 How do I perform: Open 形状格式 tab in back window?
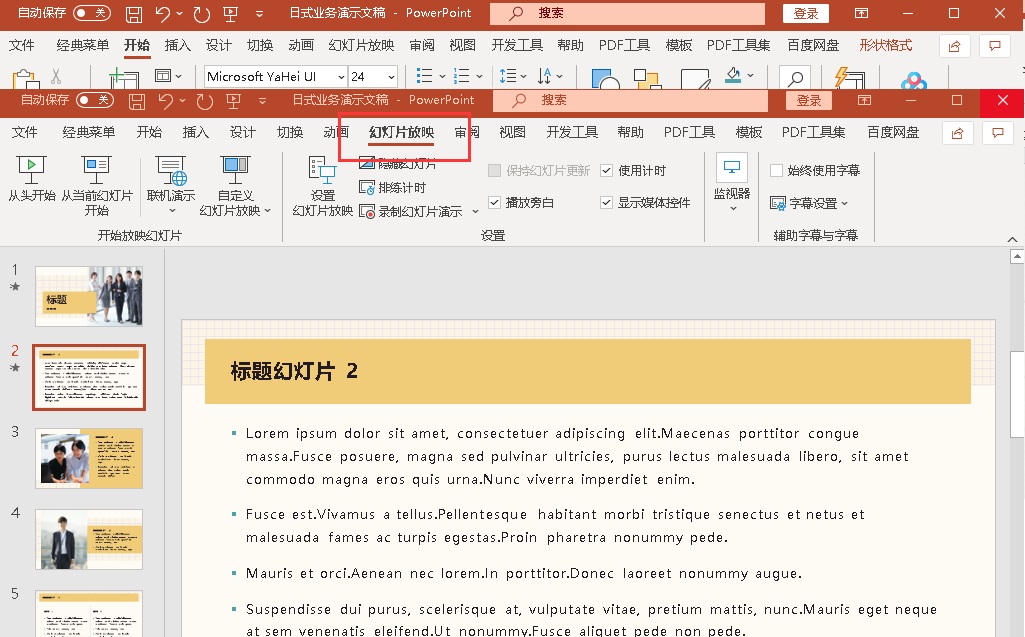pyautogui.click(x=886, y=45)
